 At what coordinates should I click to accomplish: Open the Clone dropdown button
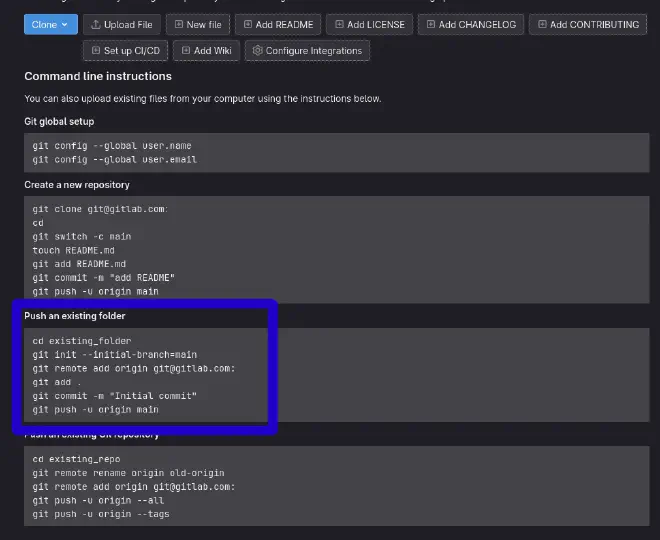(x=51, y=24)
